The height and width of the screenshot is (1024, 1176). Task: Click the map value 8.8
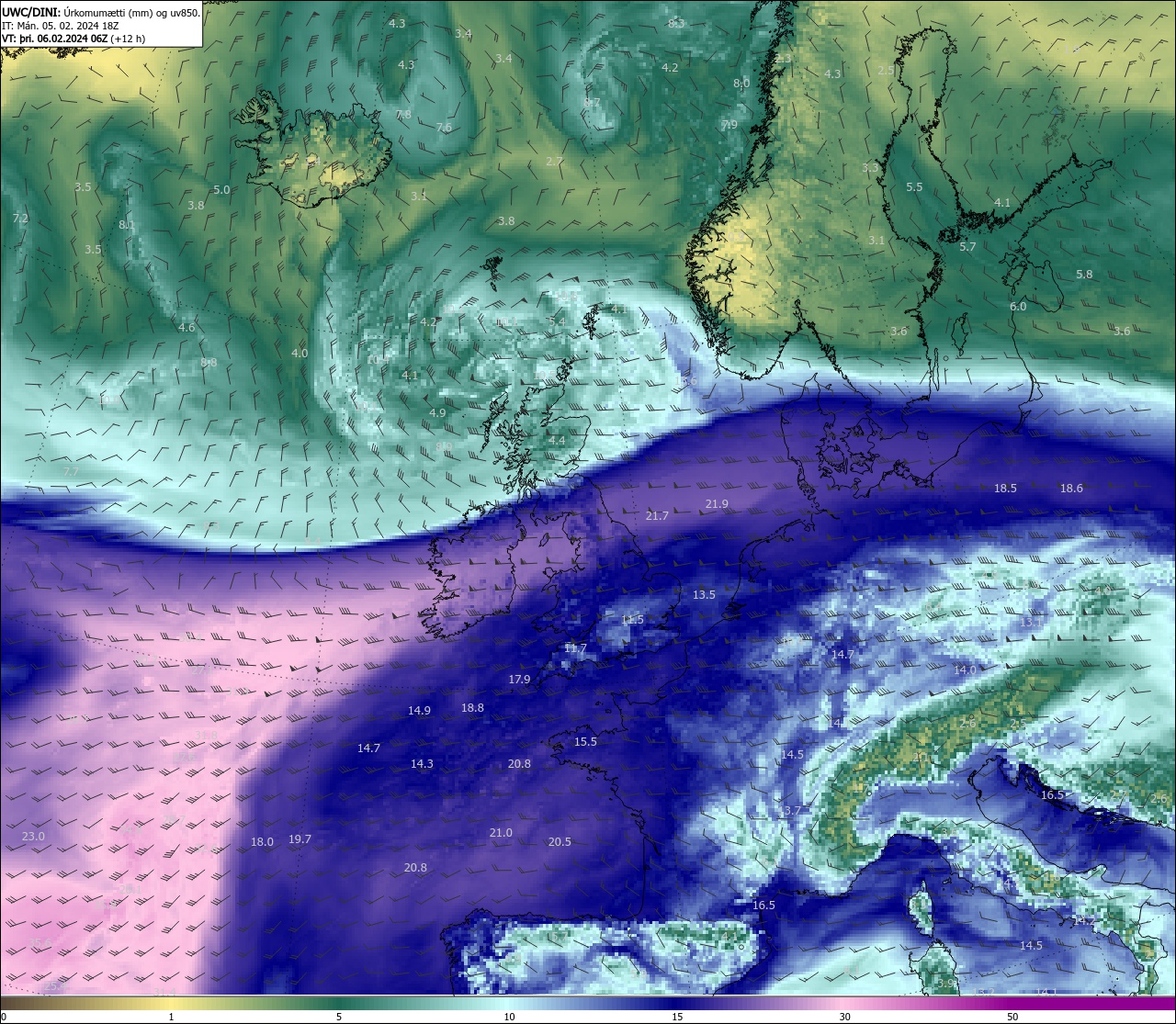click(x=209, y=362)
